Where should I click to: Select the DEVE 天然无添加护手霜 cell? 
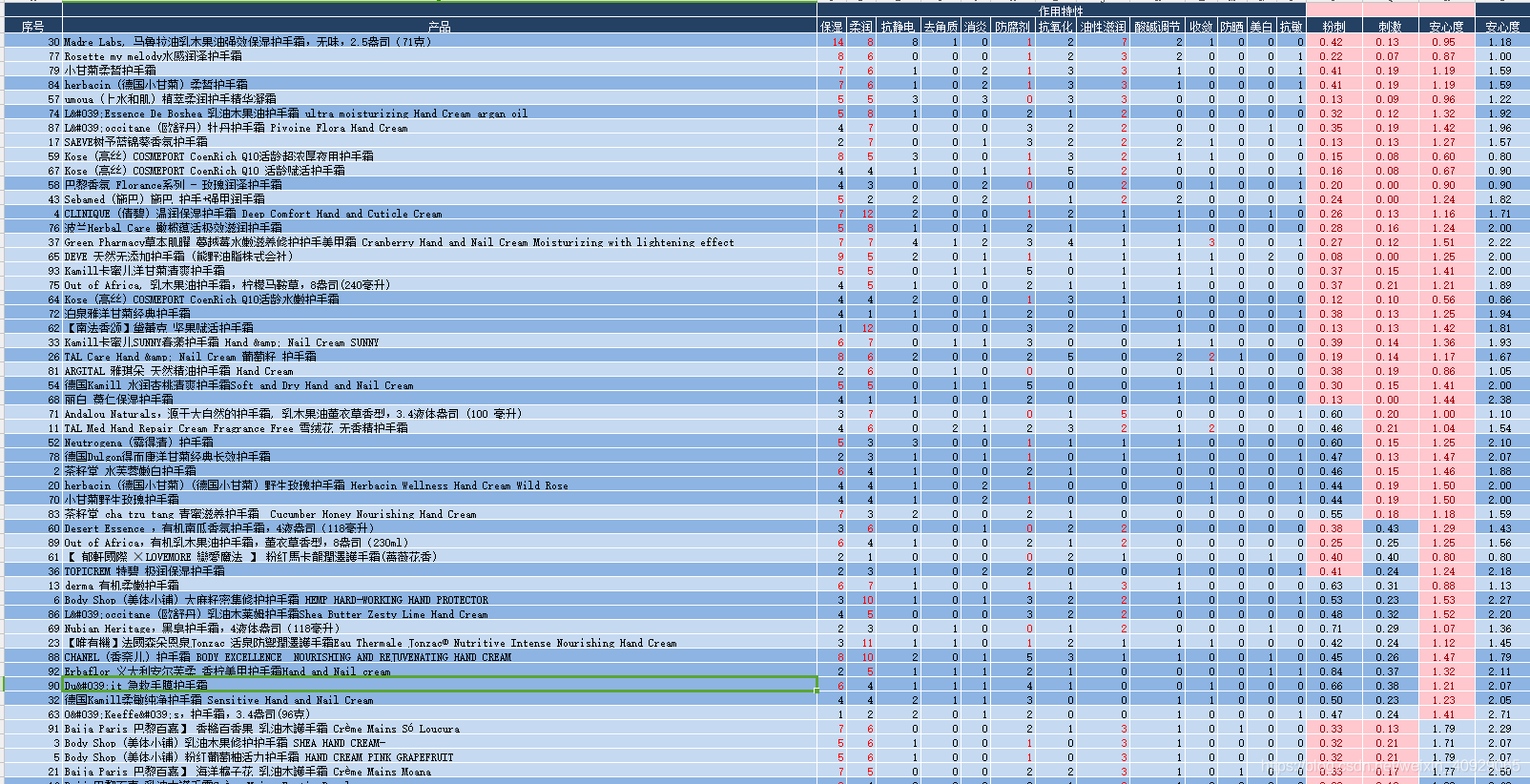pyautogui.click(x=440, y=257)
